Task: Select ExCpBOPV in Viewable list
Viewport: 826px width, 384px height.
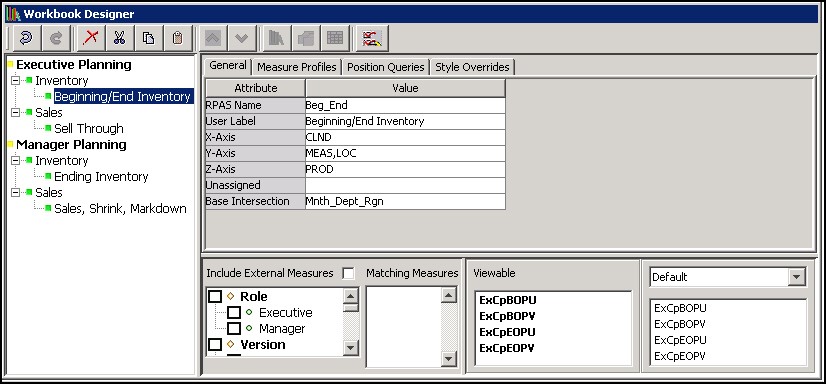Action: coord(507,317)
